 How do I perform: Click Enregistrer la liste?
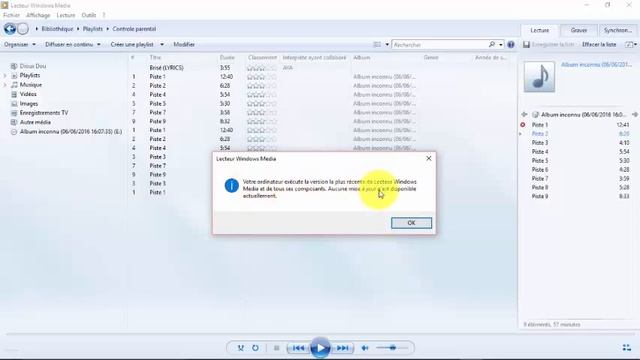pyautogui.click(x=549, y=44)
